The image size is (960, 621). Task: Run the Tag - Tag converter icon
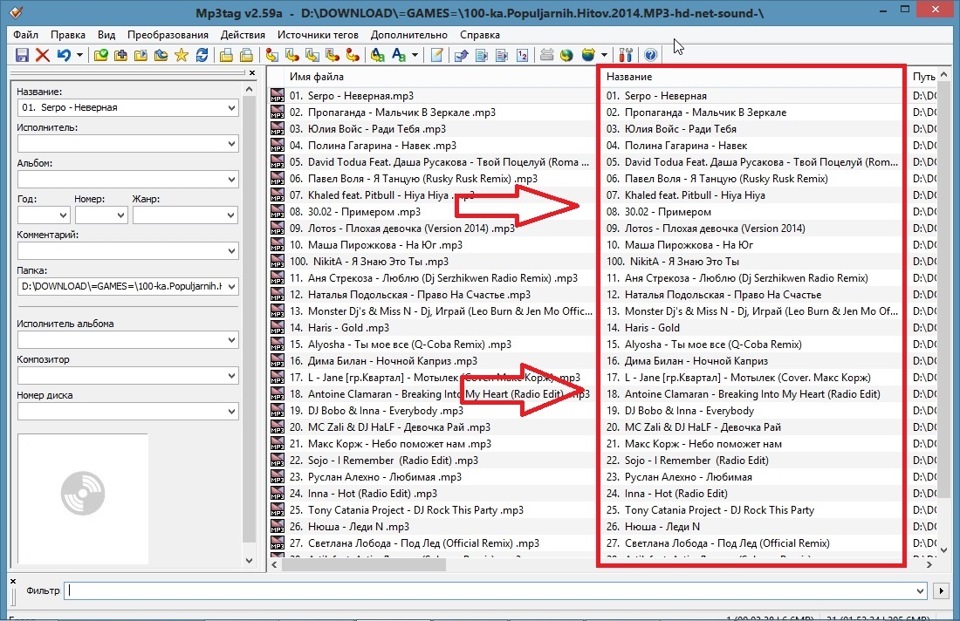pyautogui.click(x=353, y=55)
